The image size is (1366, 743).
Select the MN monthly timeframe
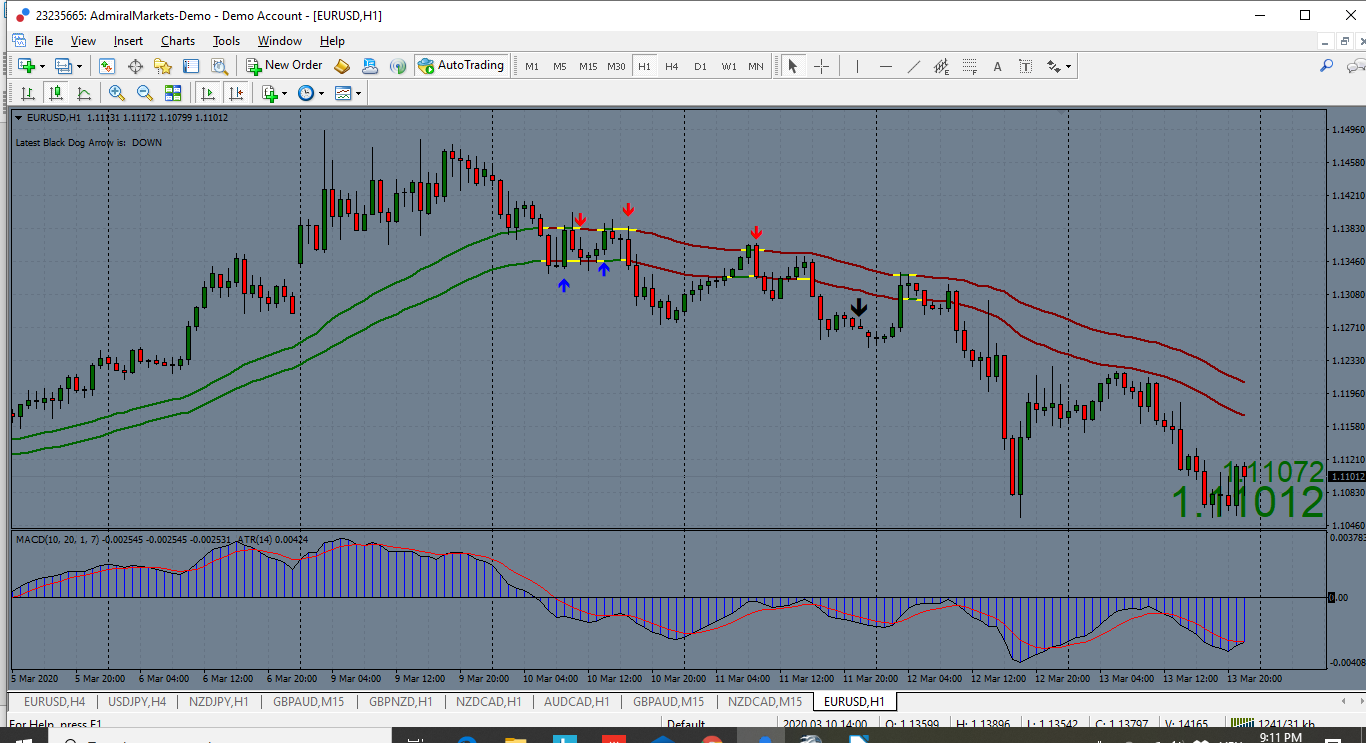coord(756,66)
